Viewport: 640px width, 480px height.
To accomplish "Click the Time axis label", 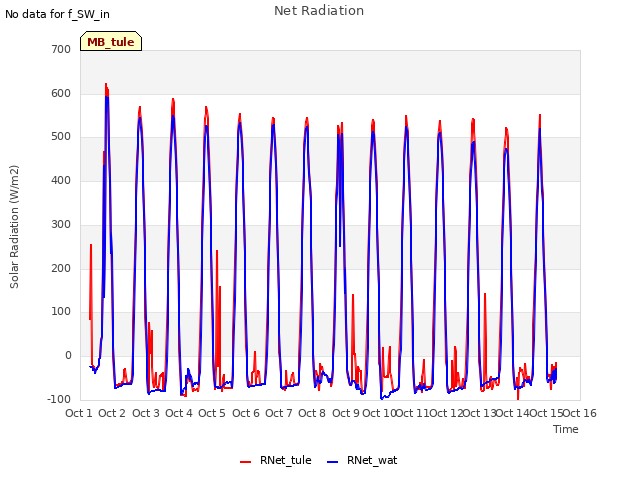I will point(565,429).
